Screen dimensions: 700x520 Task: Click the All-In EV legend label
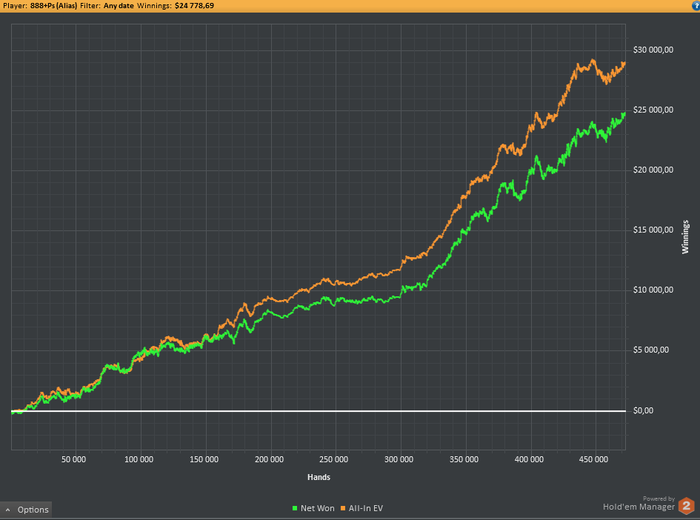pyautogui.click(x=366, y=508)
